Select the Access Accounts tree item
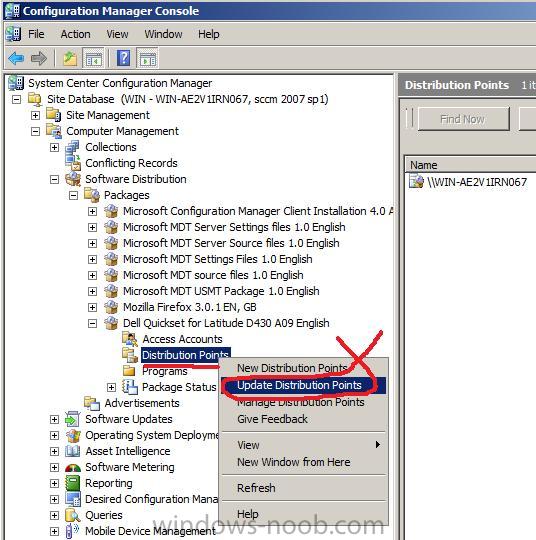The width and height of the screenshot is (536, 540). (182, 339)
